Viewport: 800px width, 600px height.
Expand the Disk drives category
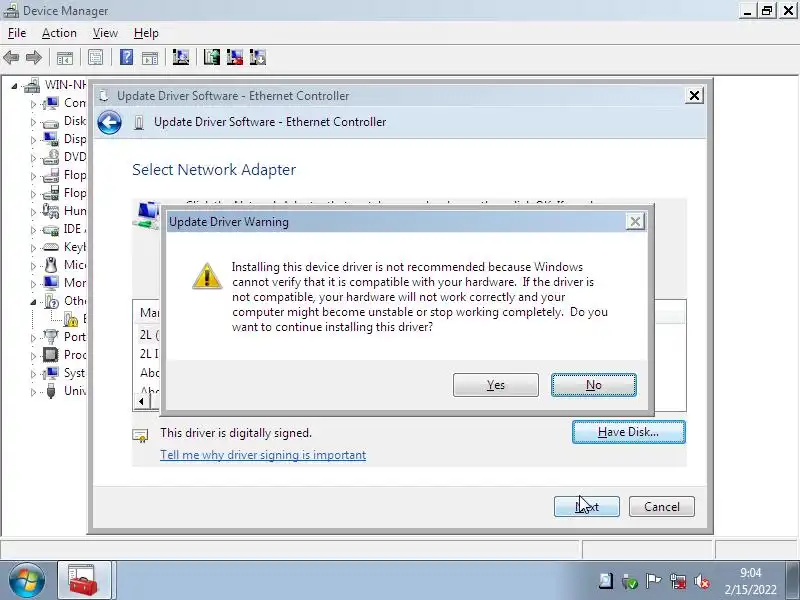[x=34, y=122]
